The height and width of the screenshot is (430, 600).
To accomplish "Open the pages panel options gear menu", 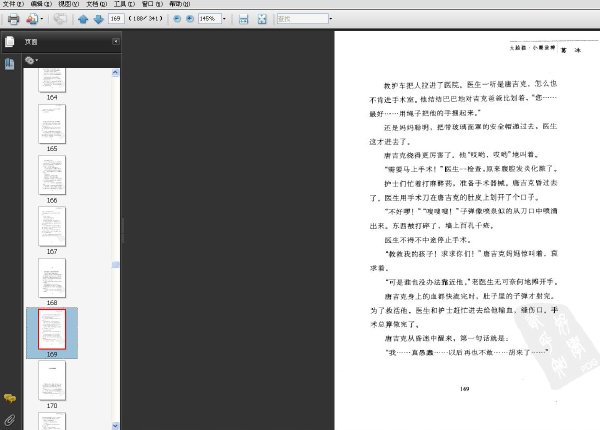I will (31, 60).
